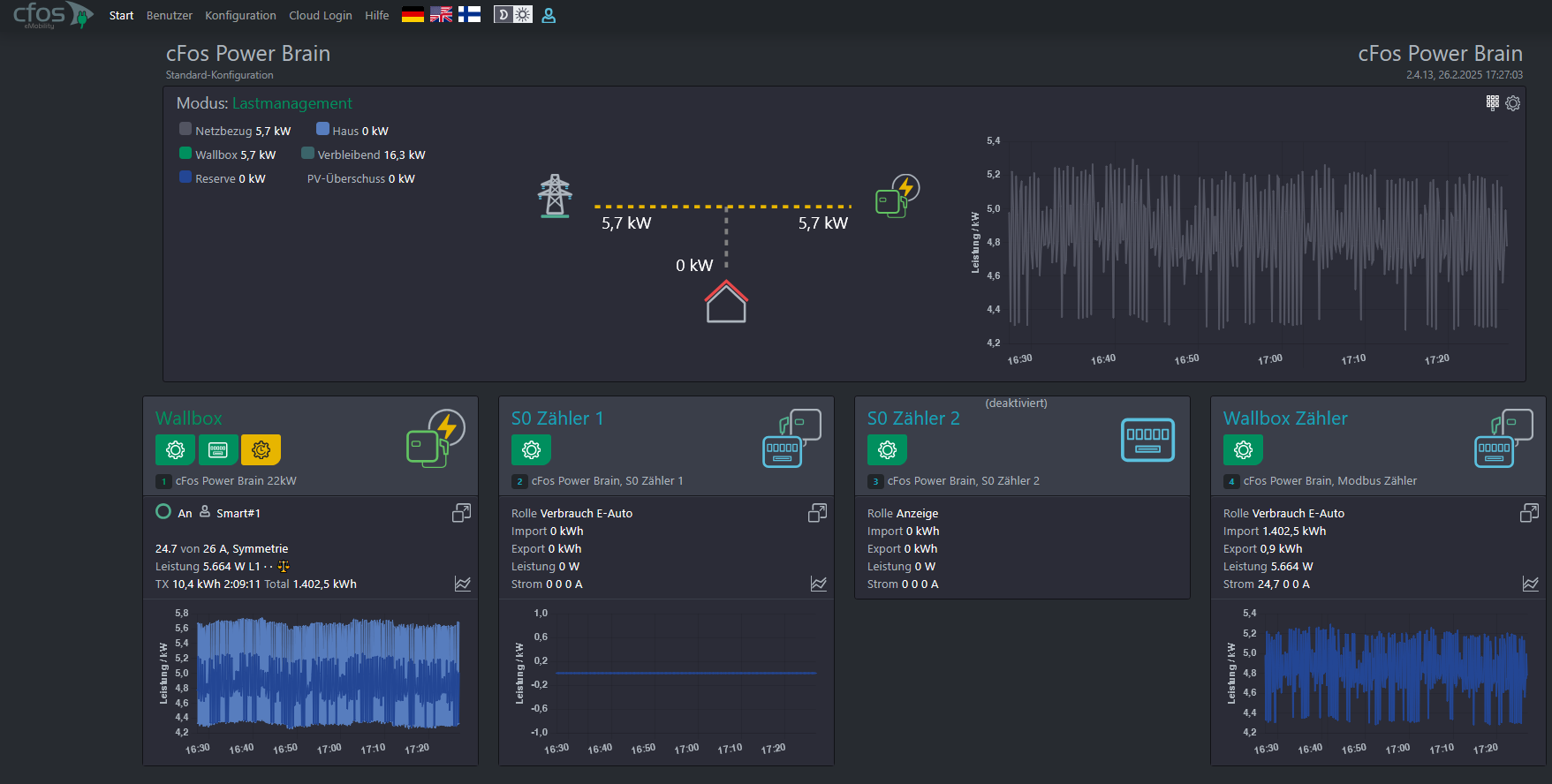The height and width of the screenshot is (784, 1552).
Task: Switch language to German flag
Action: point(413,15)
